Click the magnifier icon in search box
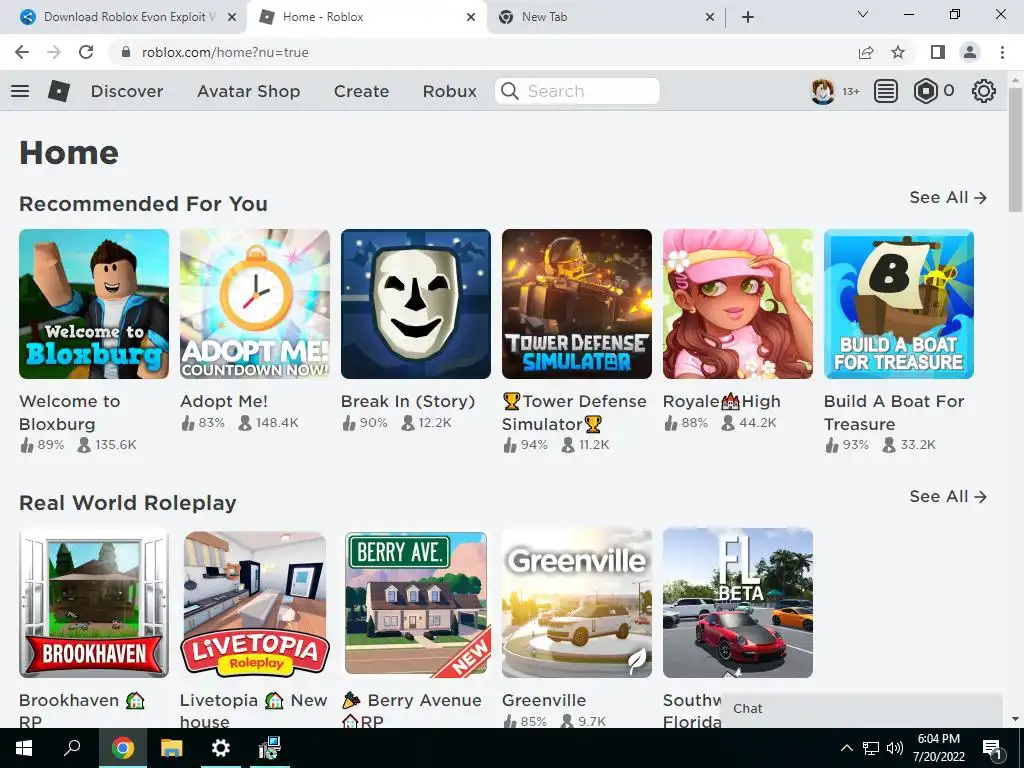 coord(510,91)
